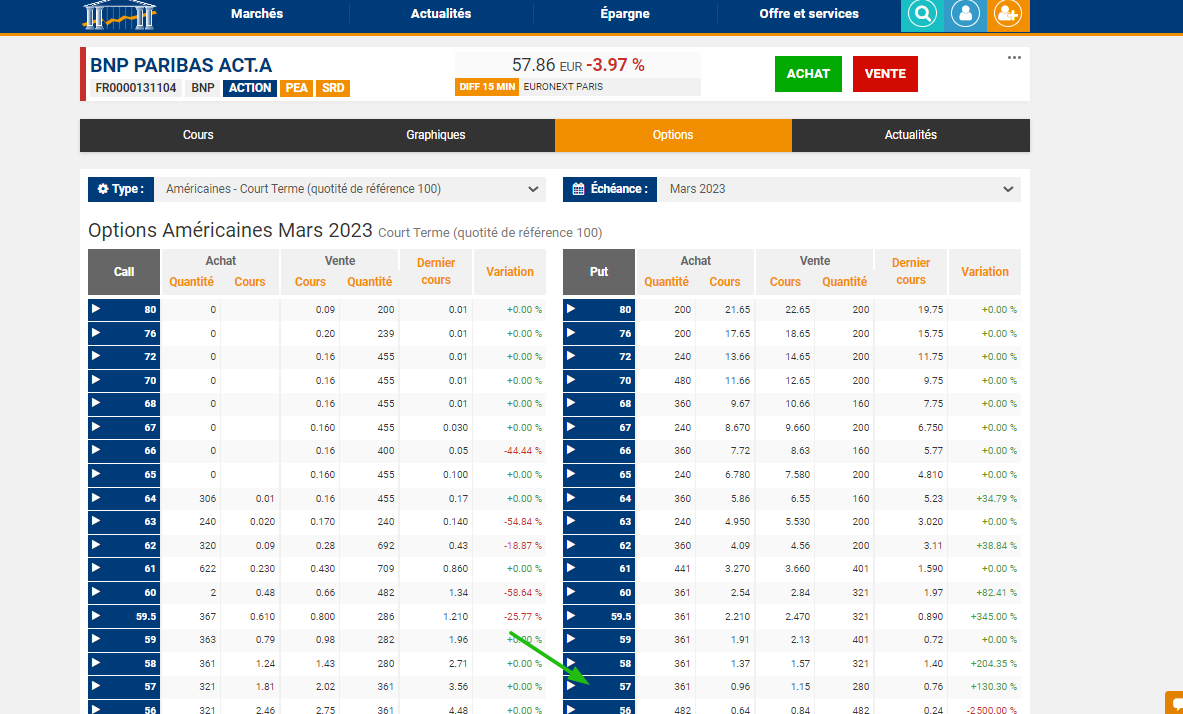Click the search magnifier icon
Viewport: 1183px width, 714px height.
[x=922, y=15]
